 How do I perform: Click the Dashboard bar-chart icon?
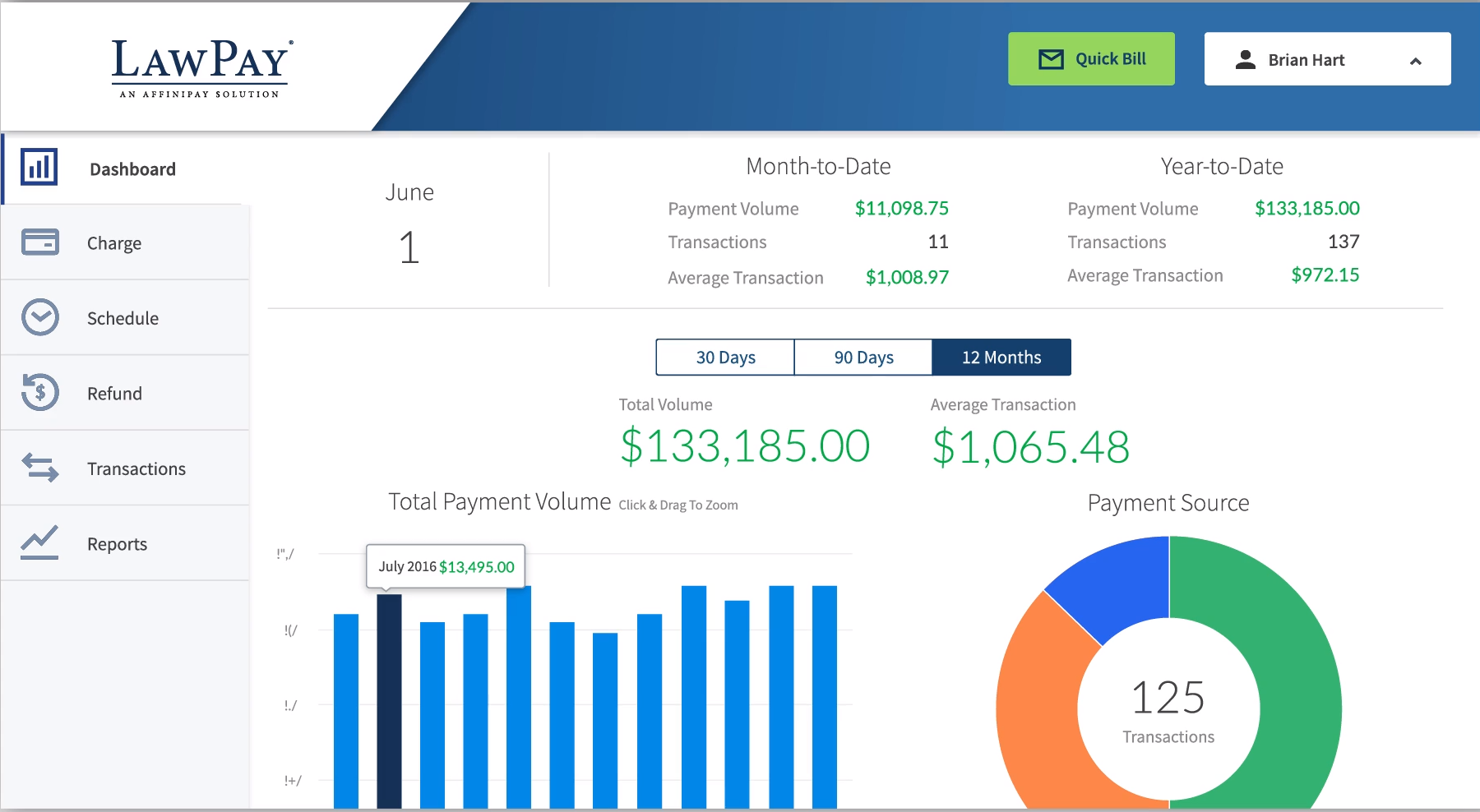pyautogui.click(x=39, y=167)
